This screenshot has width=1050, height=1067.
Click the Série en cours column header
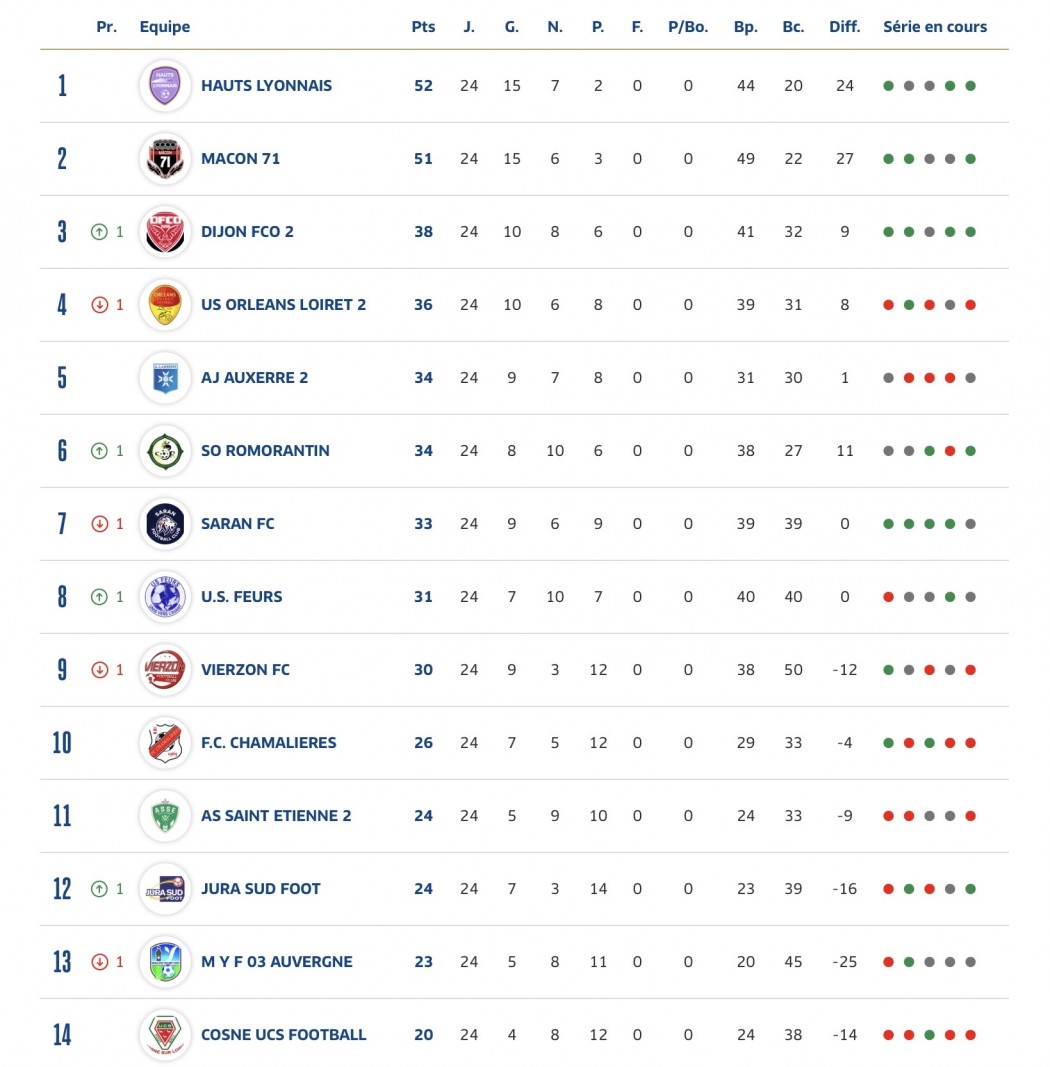pos(934,27)
